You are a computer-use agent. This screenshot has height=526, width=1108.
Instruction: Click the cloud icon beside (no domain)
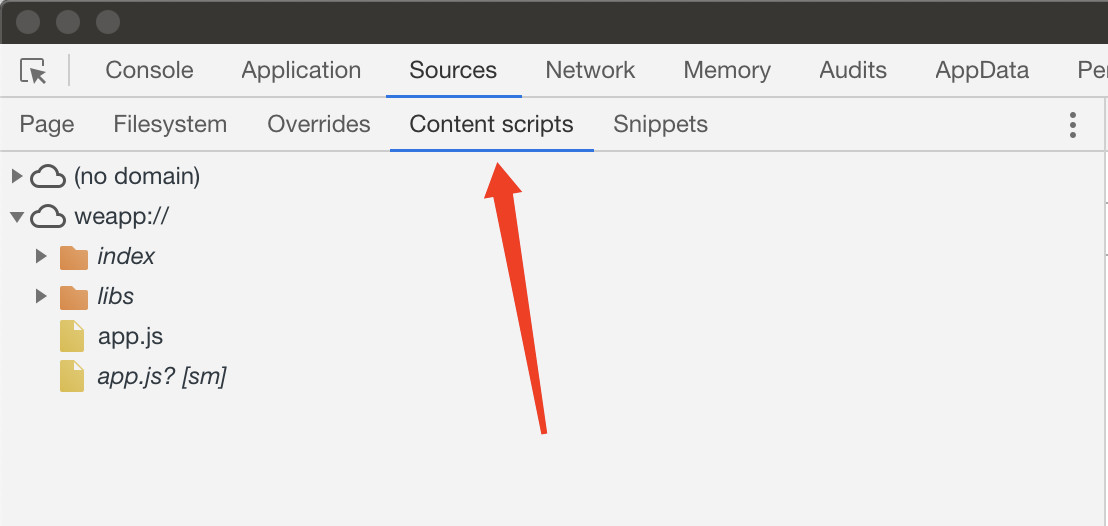[x=47, y=177]
